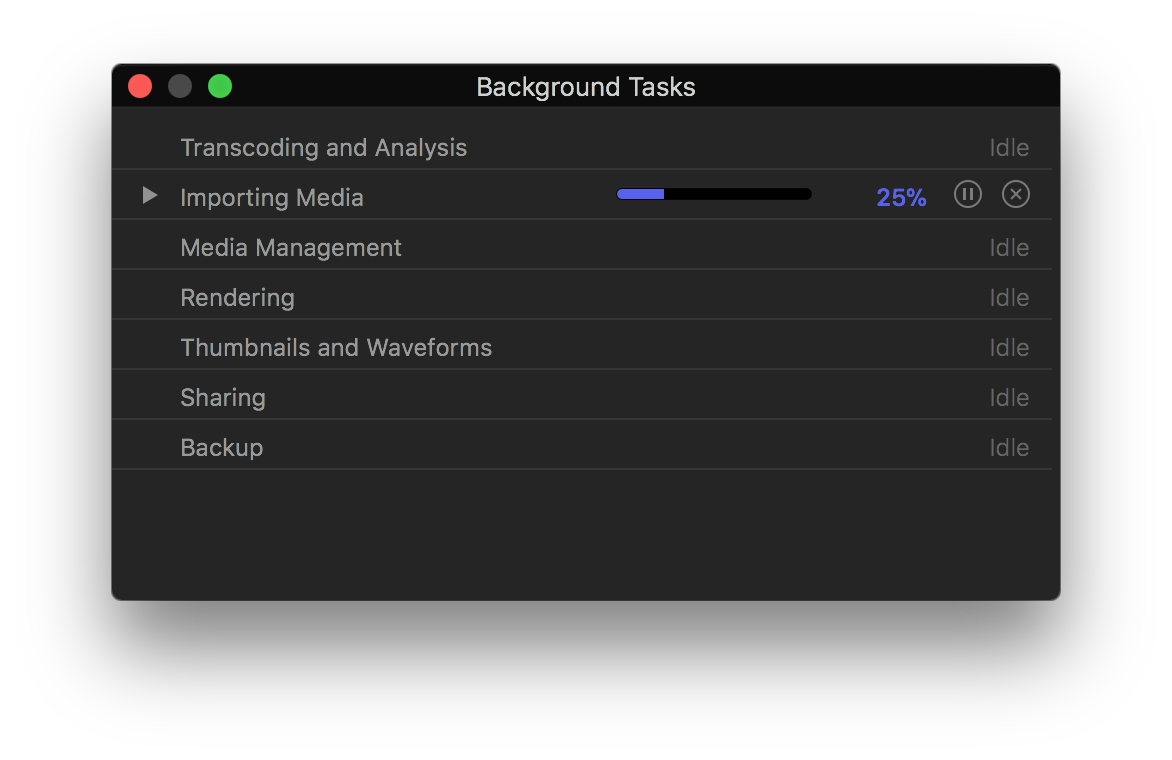Expand the Importing Media disclosure triangle

tap(150, 196)
